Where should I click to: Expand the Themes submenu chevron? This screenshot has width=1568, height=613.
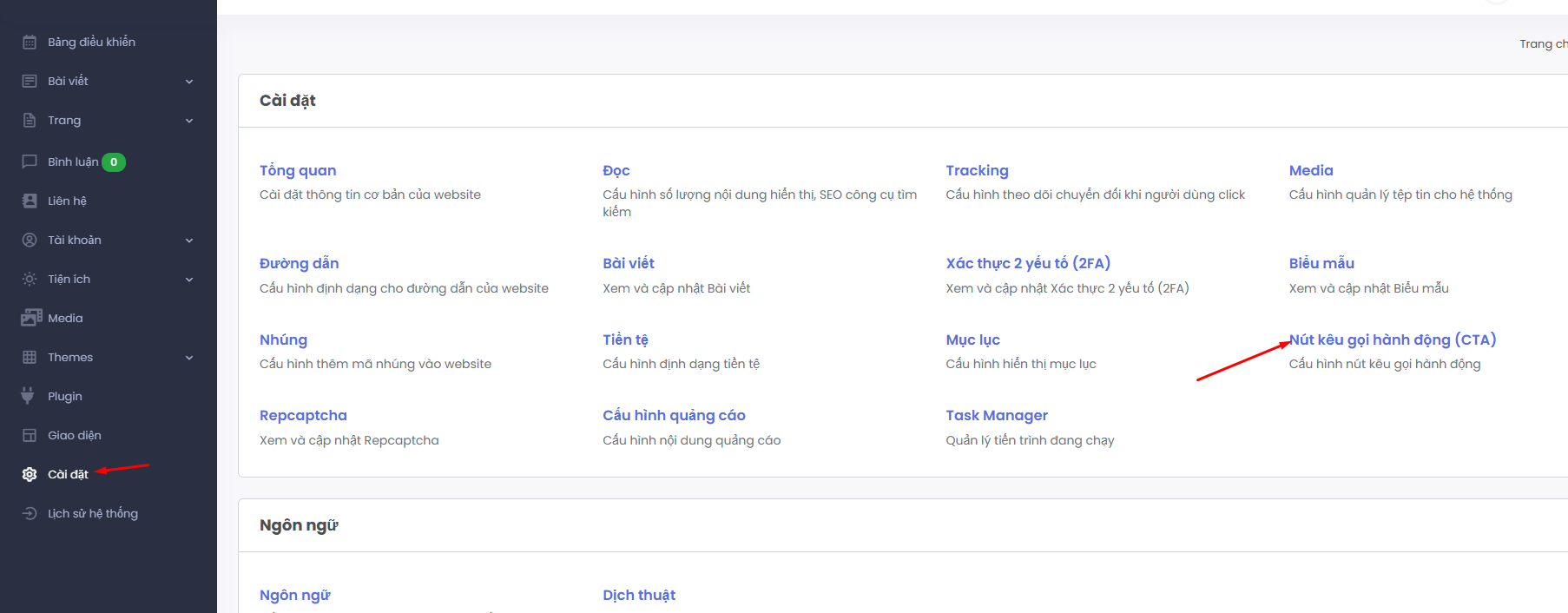click(189, 358)
